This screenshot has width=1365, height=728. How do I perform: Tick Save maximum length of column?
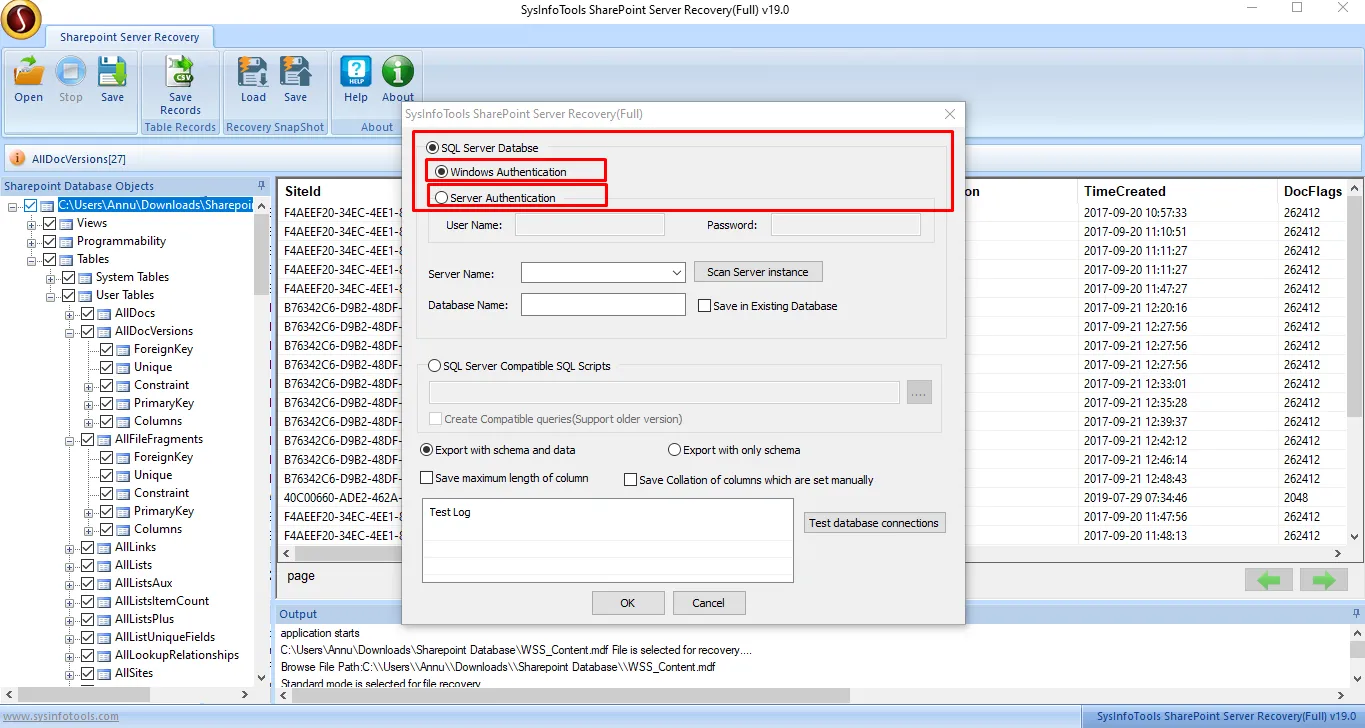[x=427, y=478]
